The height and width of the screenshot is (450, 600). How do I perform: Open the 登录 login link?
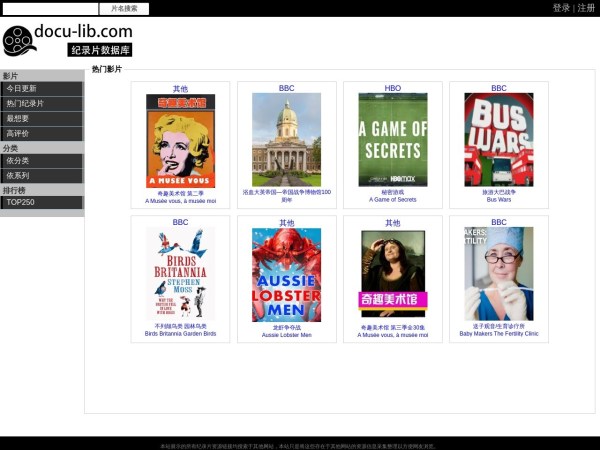click(x=561, y=8)
